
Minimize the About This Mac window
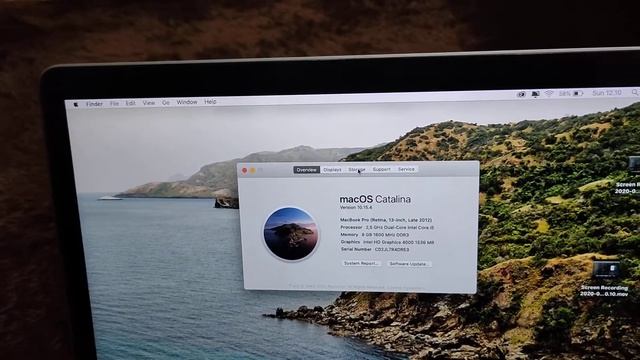253,170
